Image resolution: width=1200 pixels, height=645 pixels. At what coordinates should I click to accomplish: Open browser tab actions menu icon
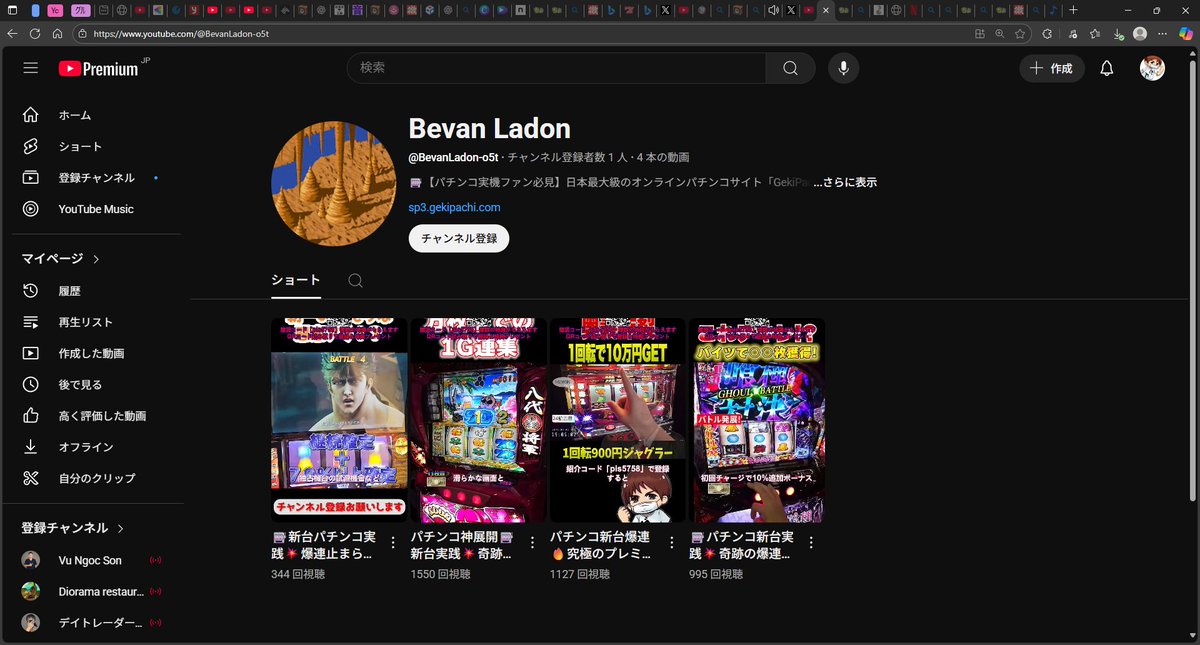point(12,10)
